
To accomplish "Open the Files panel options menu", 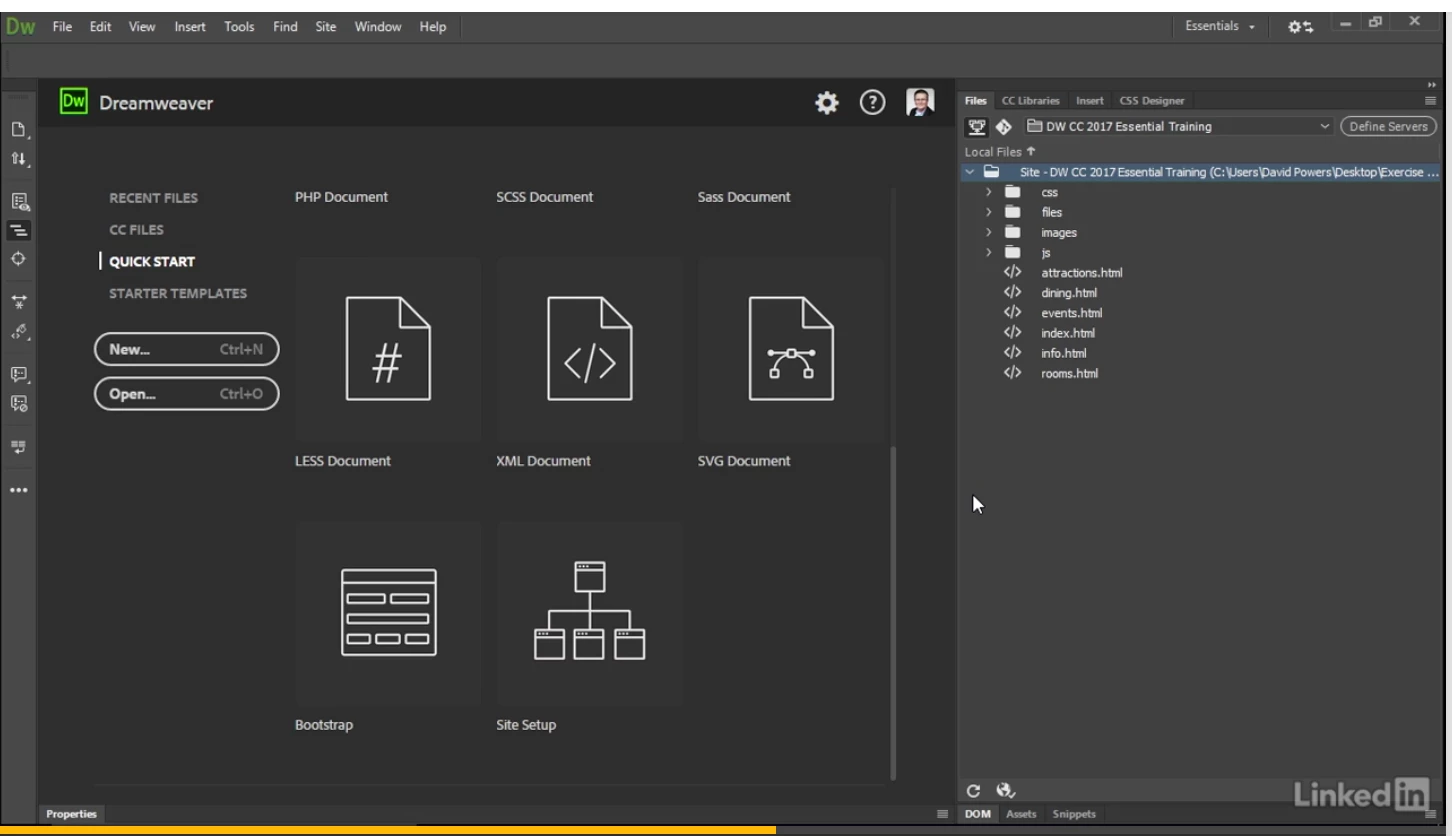I will (1429, 100).
